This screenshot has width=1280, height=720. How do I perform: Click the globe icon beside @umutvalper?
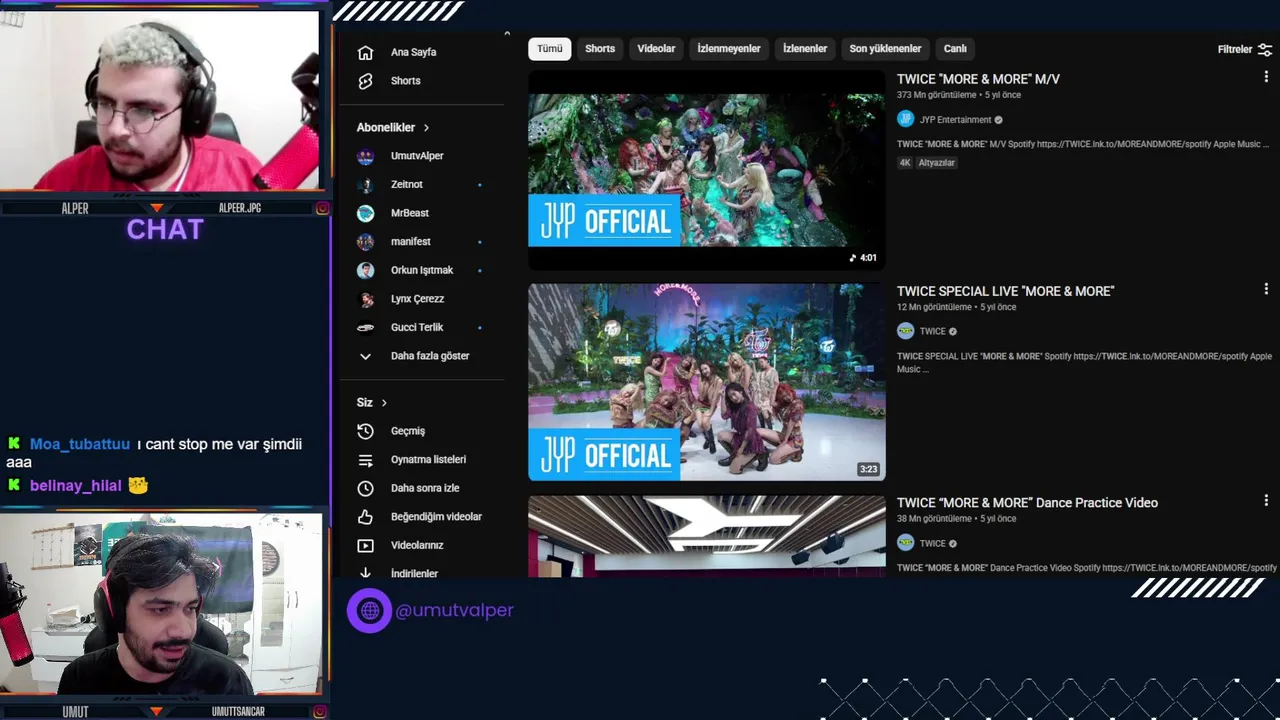370,610
